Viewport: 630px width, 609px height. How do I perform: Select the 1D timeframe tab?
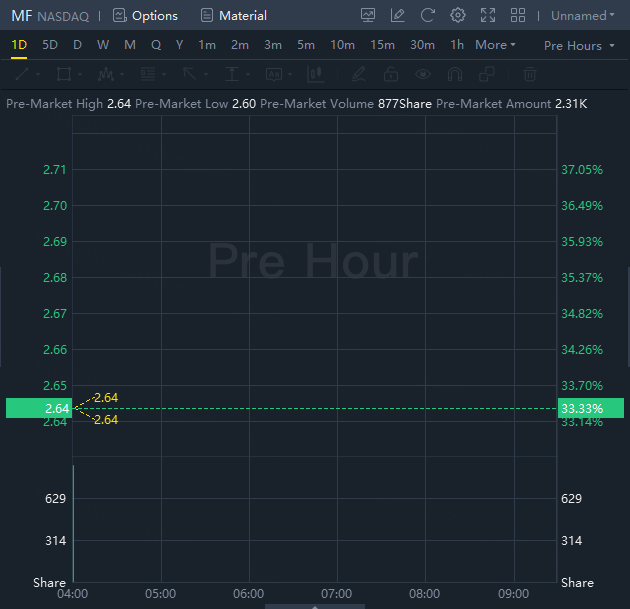(x=19, y=45)
